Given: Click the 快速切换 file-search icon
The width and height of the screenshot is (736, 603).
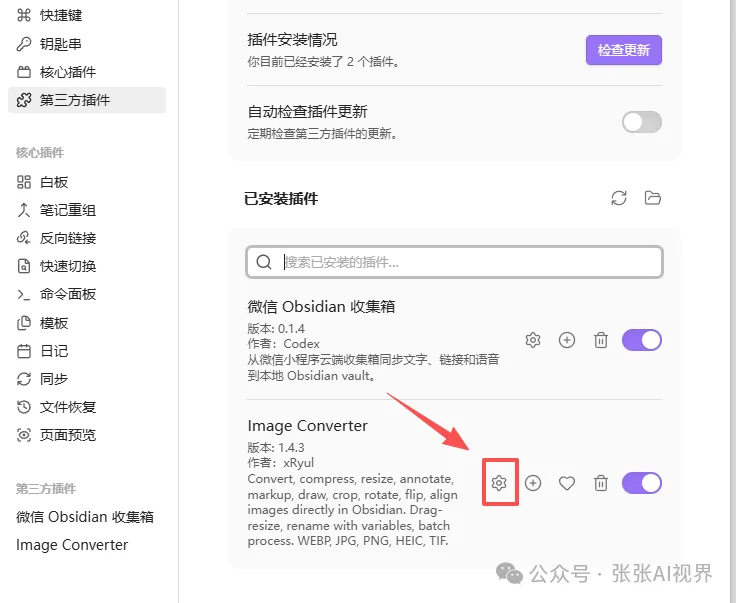Looking at the screenshot, I should point(24,266).
